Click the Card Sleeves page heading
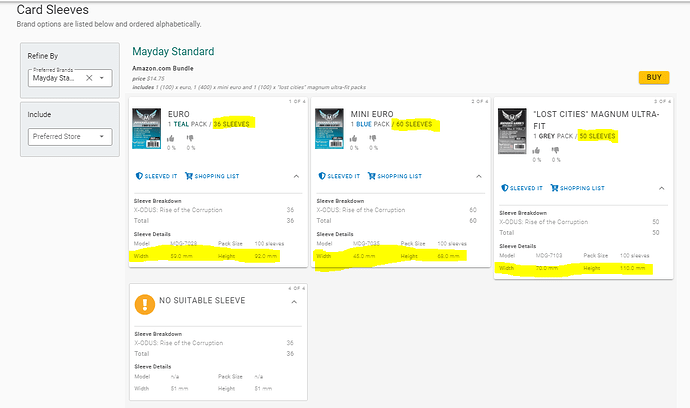The width and height of the screenshot is (690, 408). (52, 10)
